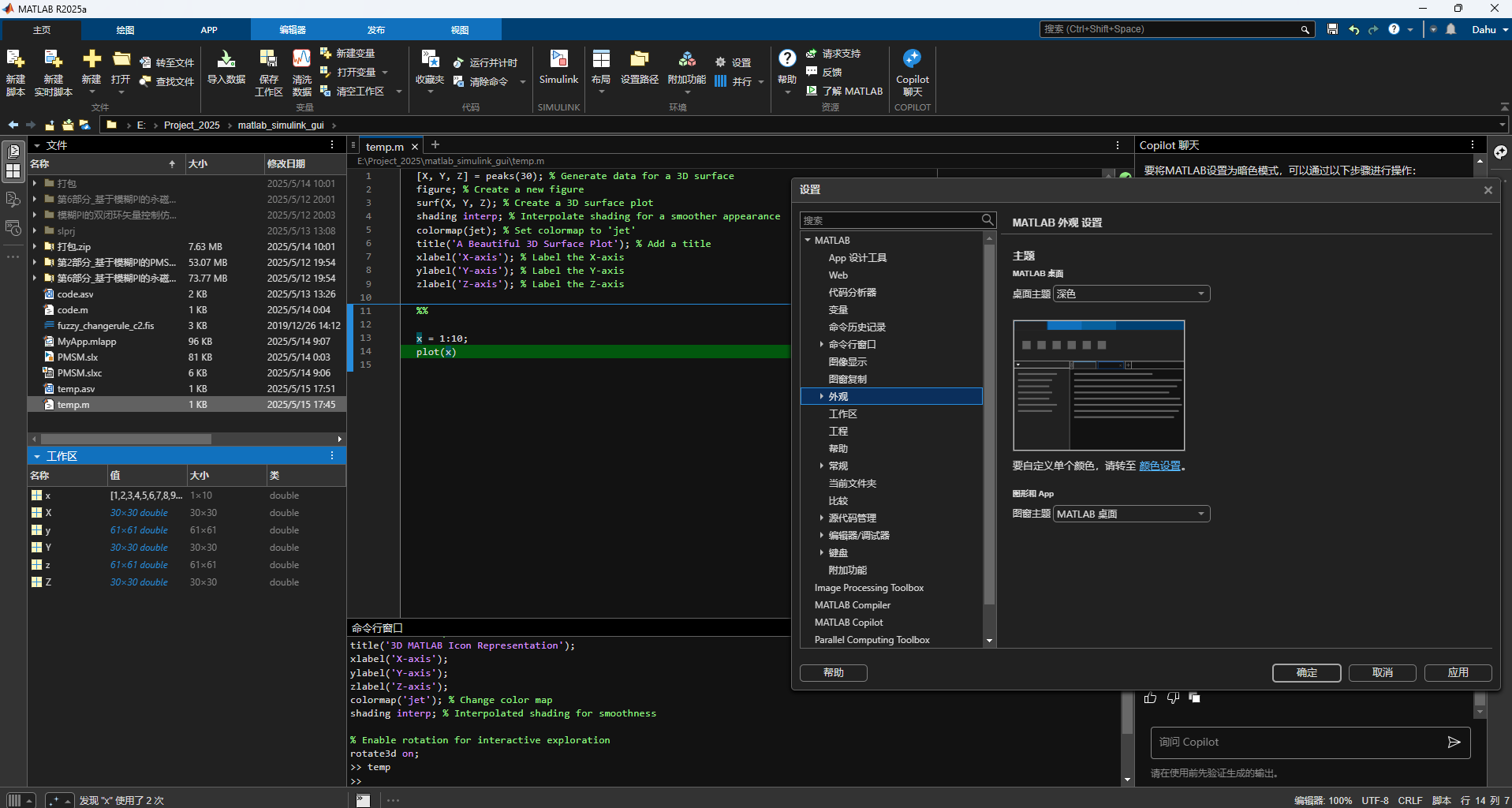Create a new script with 新建脚本
The image size is (1512, 808).
point(16,60)
